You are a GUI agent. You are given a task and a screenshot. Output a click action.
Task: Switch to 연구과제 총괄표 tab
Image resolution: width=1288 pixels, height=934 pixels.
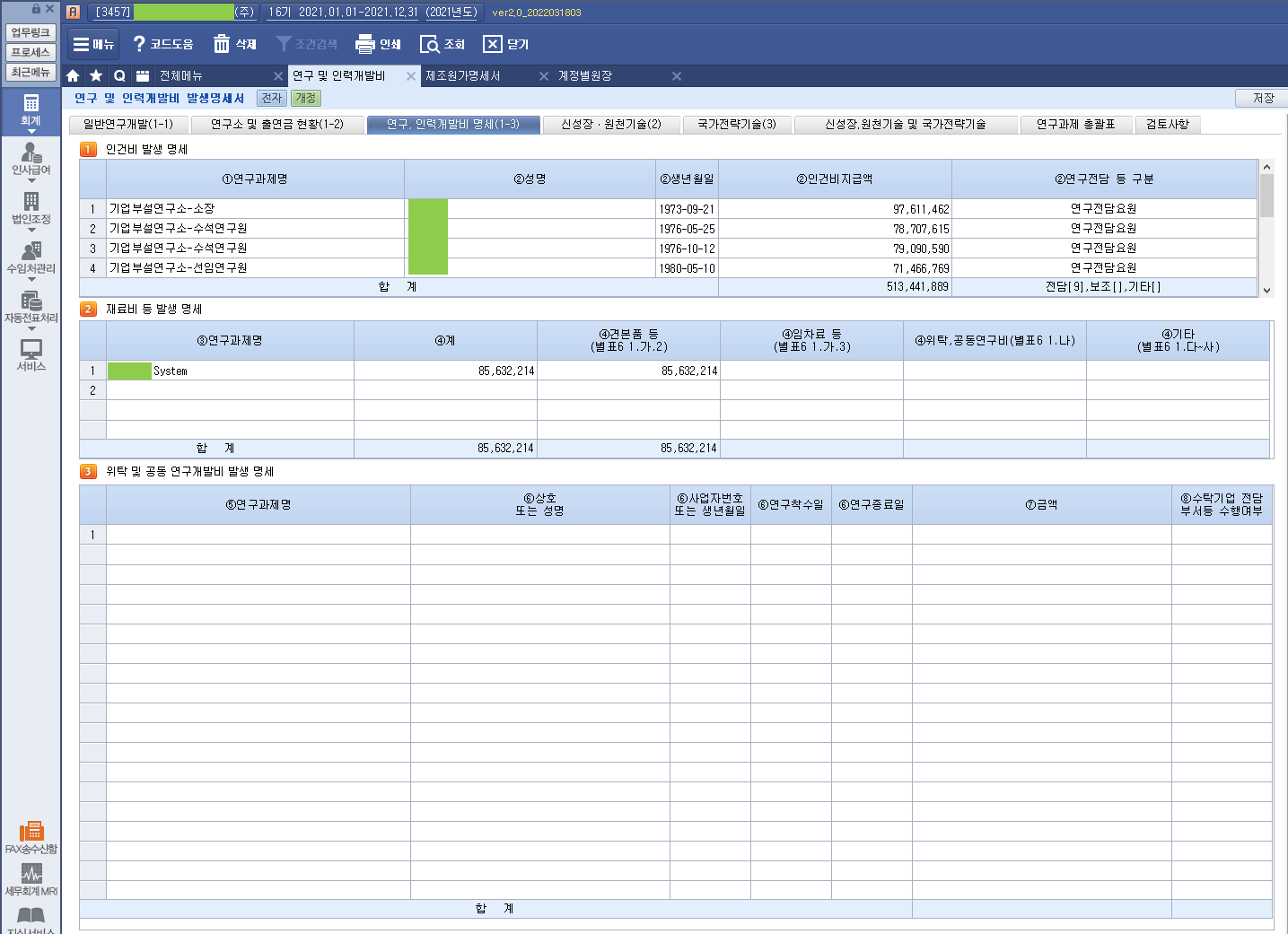coord(1075,125)
